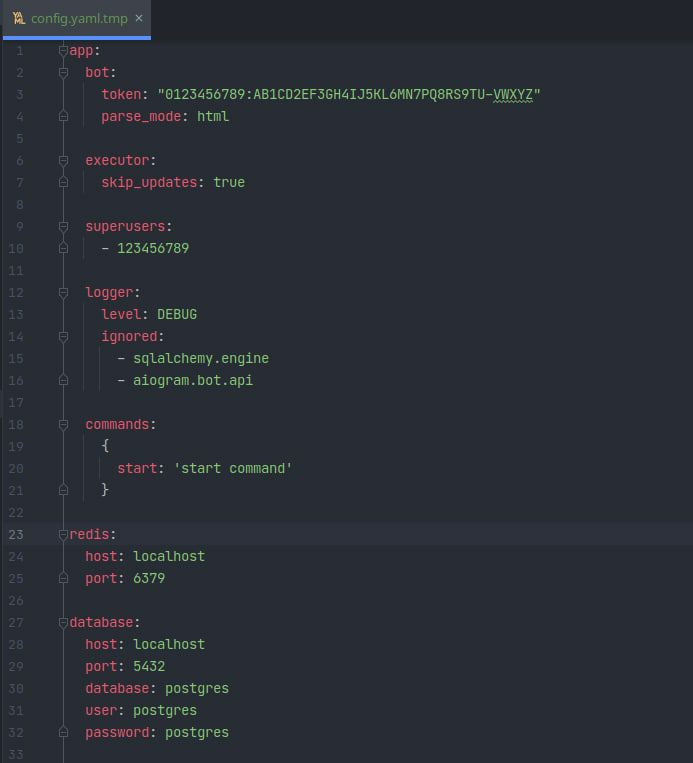Click the redis key on line 23
Viewport: 693px width, 763px height.
89,535
